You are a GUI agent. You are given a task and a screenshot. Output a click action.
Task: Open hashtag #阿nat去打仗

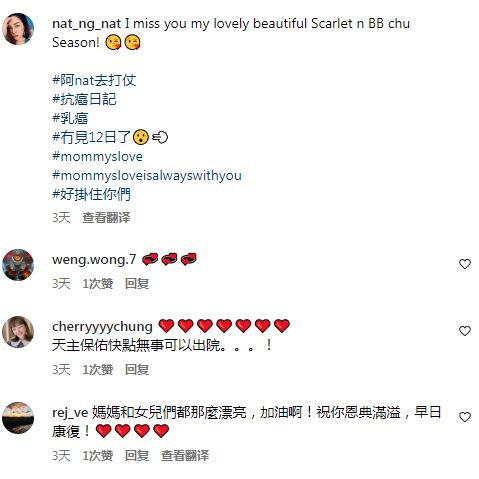click(94, 80)
